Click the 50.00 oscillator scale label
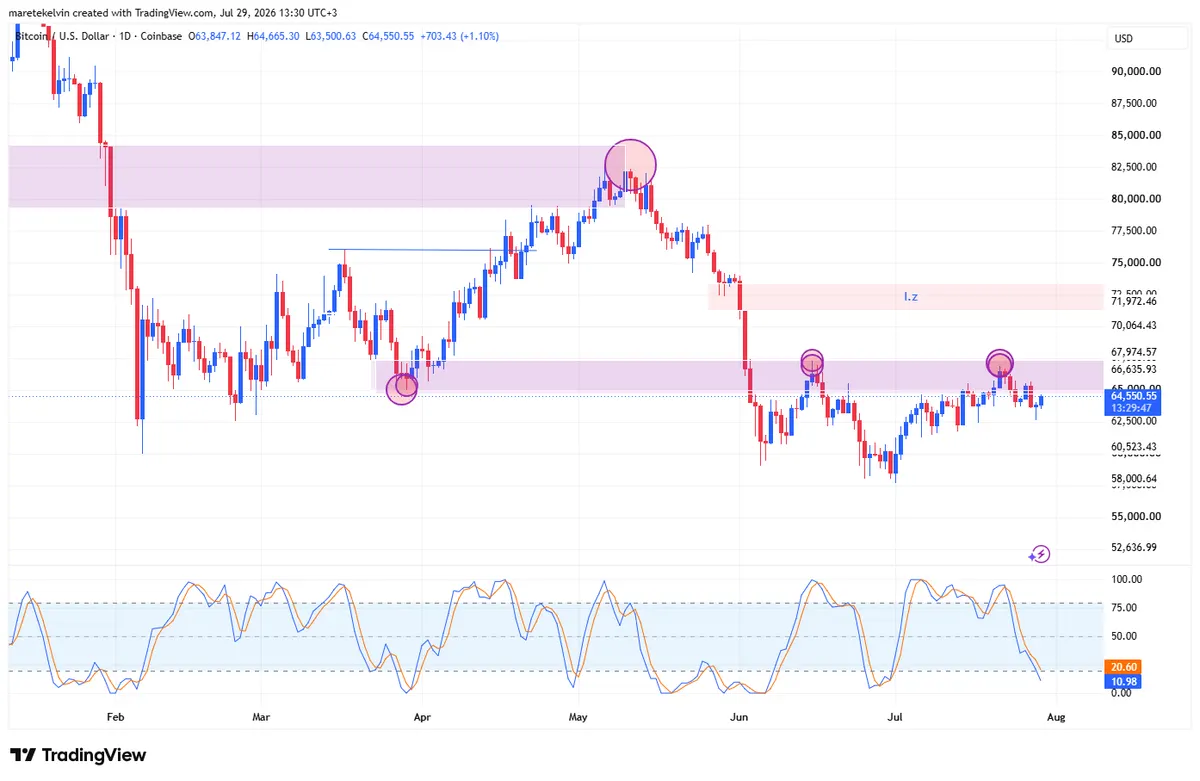Viewport: 1200px width, 781px height. (1124, 636)
